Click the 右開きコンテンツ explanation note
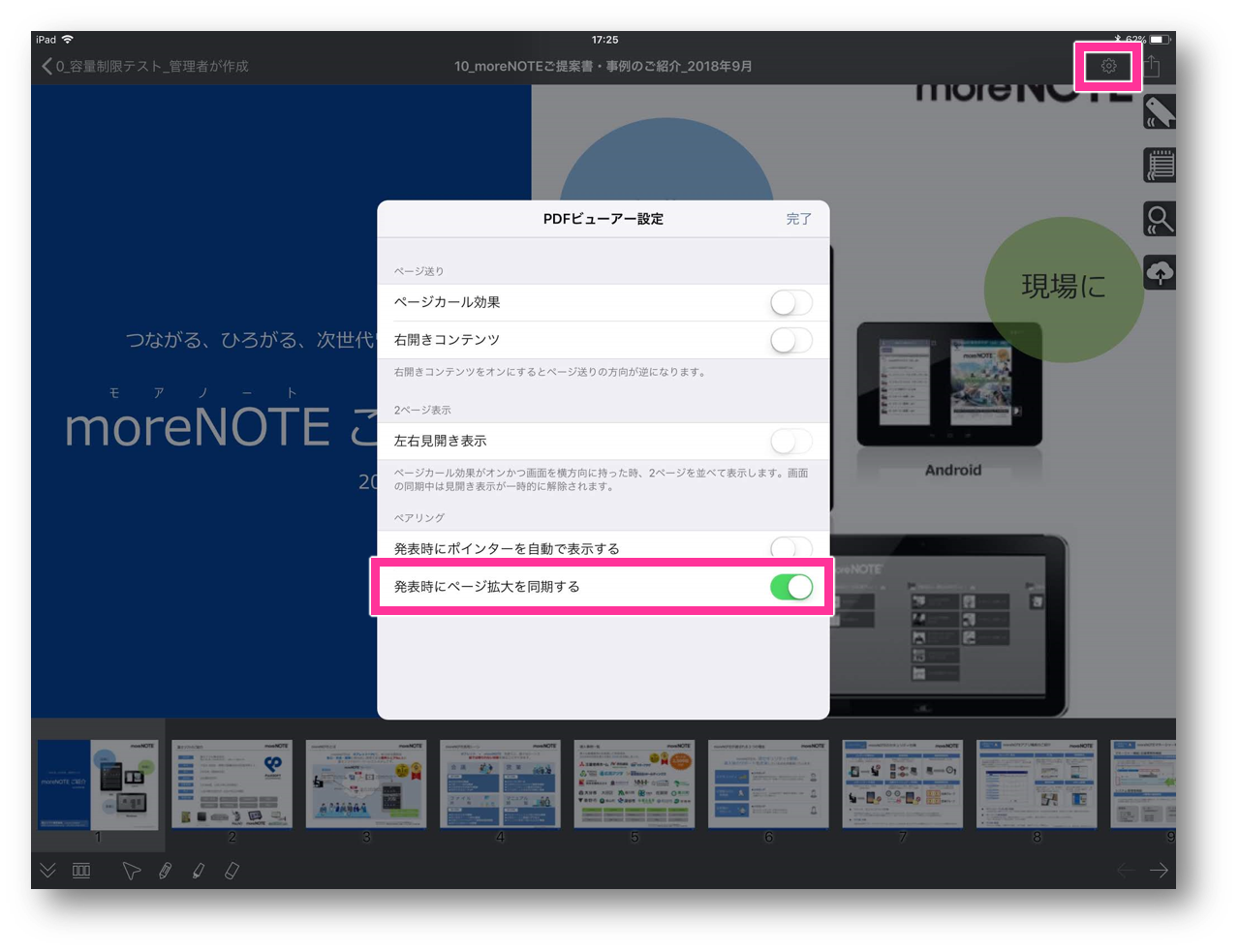The width and height of the screenshot is (1239, 952). pos(550,372)
